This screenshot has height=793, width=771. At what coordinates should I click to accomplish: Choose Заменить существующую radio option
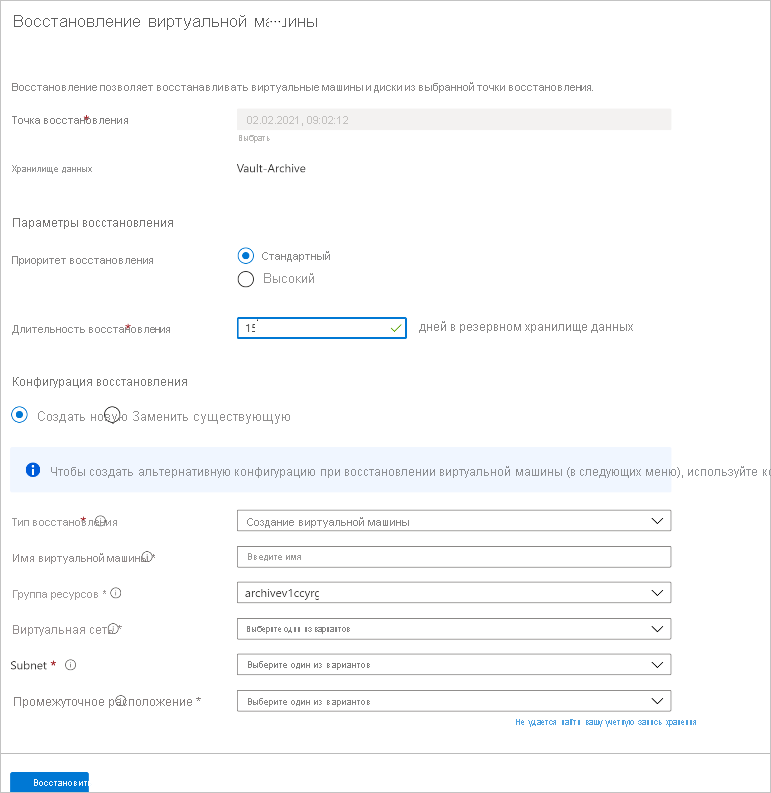(x=112, y=415)
